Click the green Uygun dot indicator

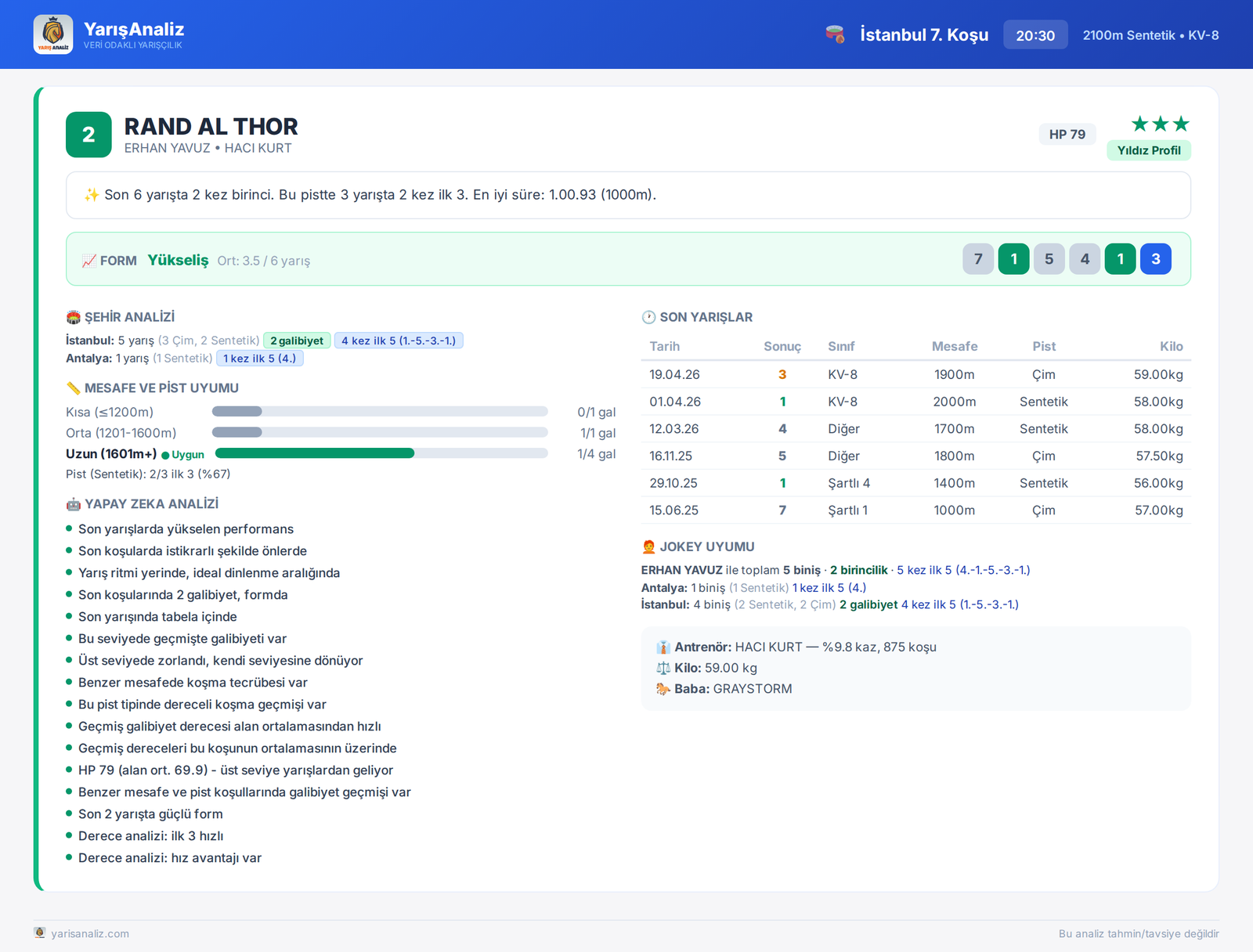[x=165, y=455]
